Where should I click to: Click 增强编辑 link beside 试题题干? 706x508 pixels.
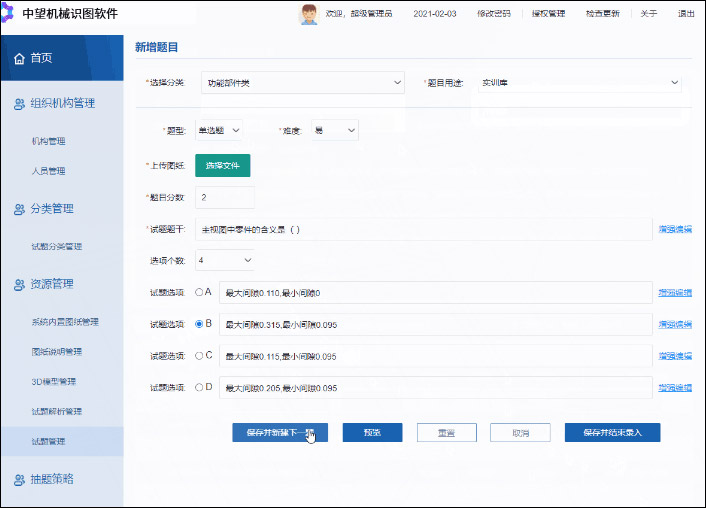pos(674,229)
